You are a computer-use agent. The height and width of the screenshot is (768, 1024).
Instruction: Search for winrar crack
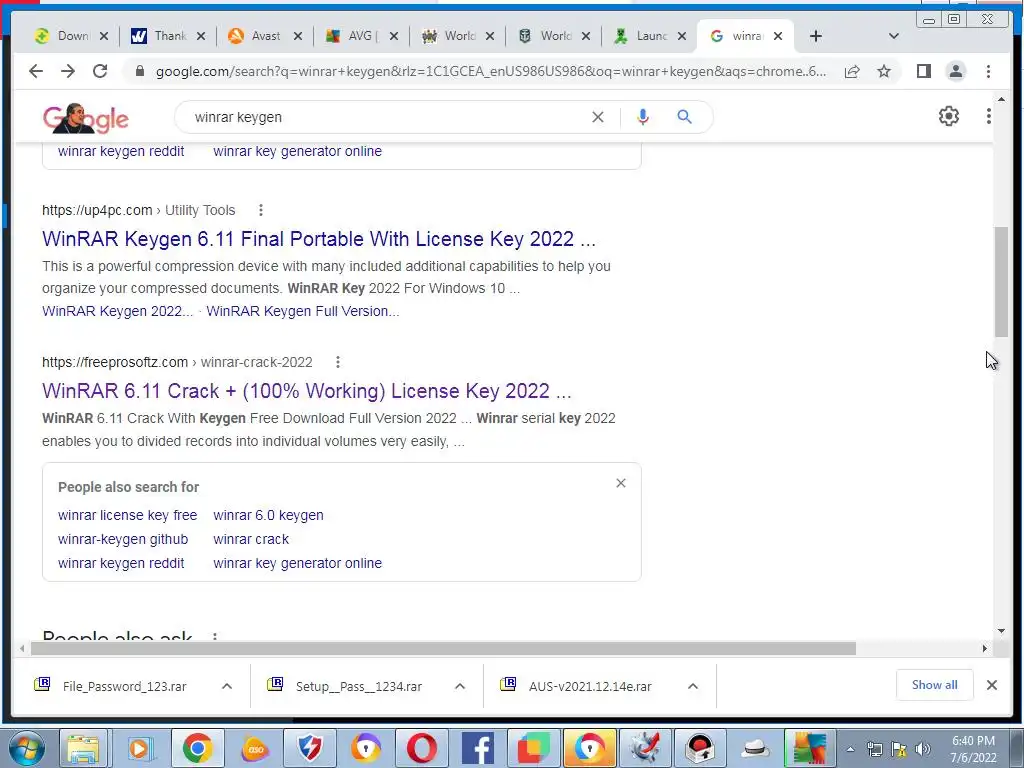251,539
